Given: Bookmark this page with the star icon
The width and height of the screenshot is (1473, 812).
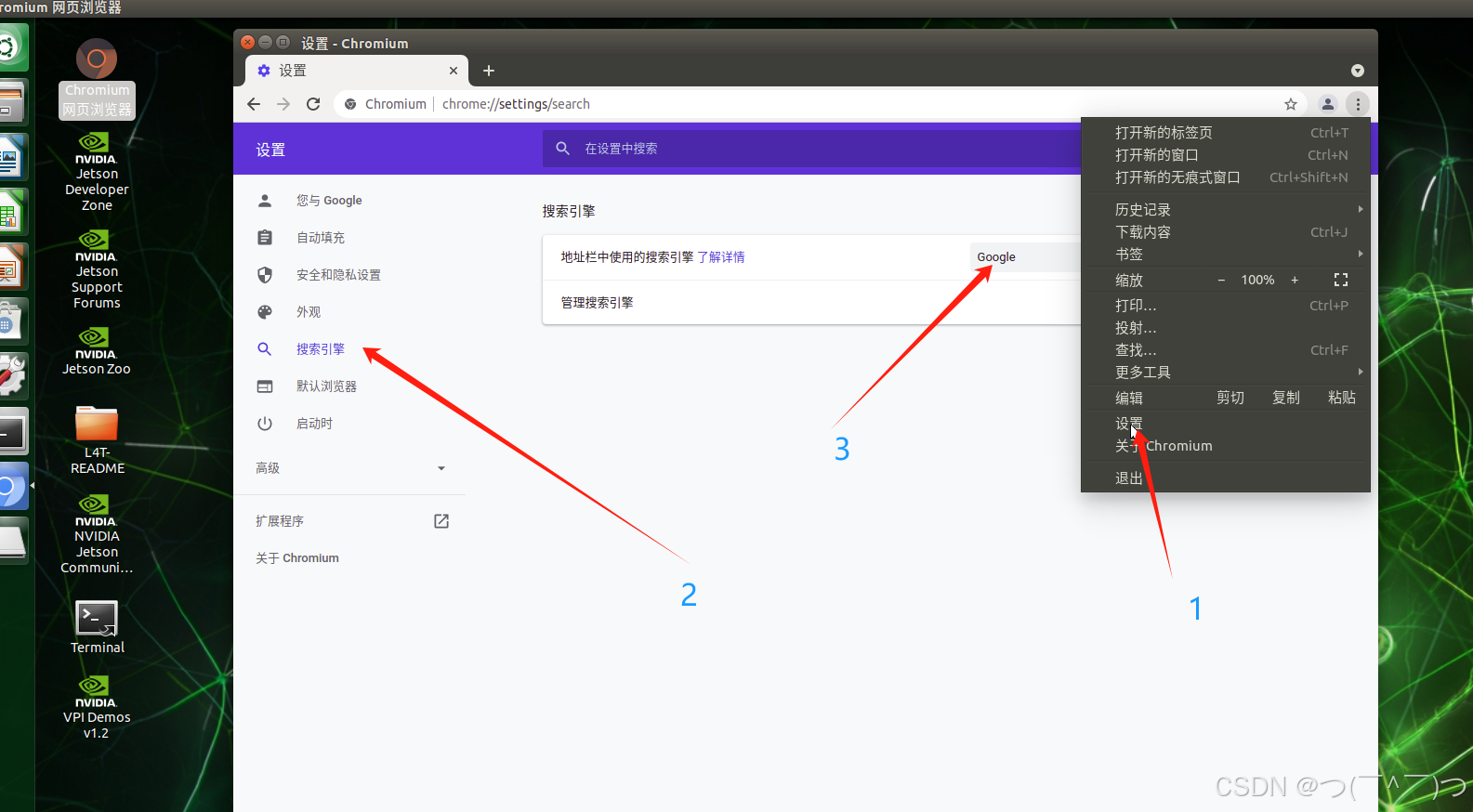Looking at the screenshot, I should tap(1291, 104).
